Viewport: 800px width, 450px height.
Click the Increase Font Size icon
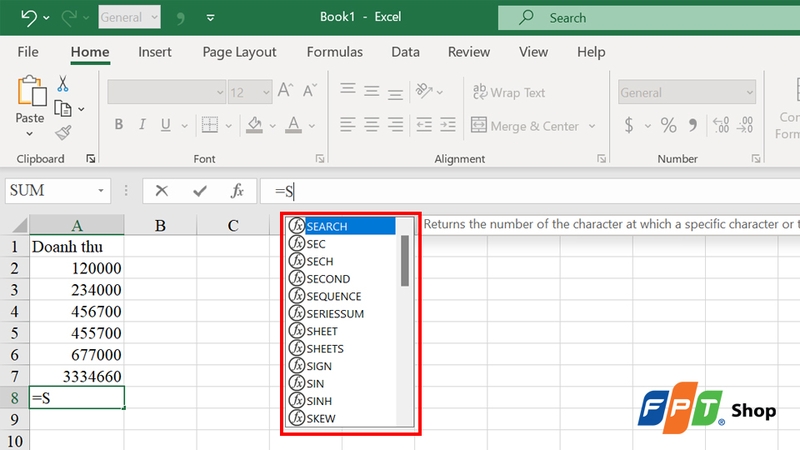[x=285, y=90]
